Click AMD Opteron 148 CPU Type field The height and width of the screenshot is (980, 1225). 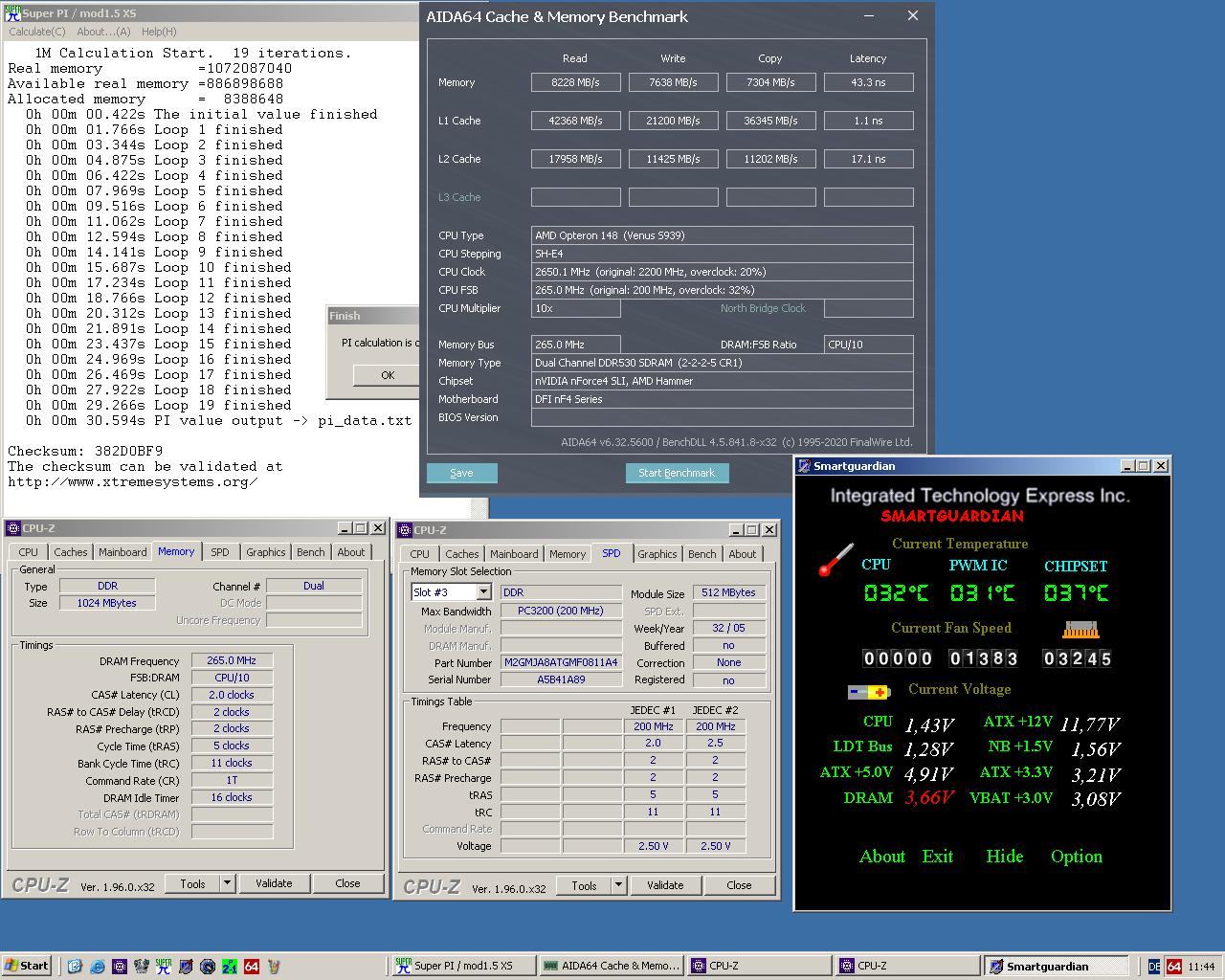(723, 235)
